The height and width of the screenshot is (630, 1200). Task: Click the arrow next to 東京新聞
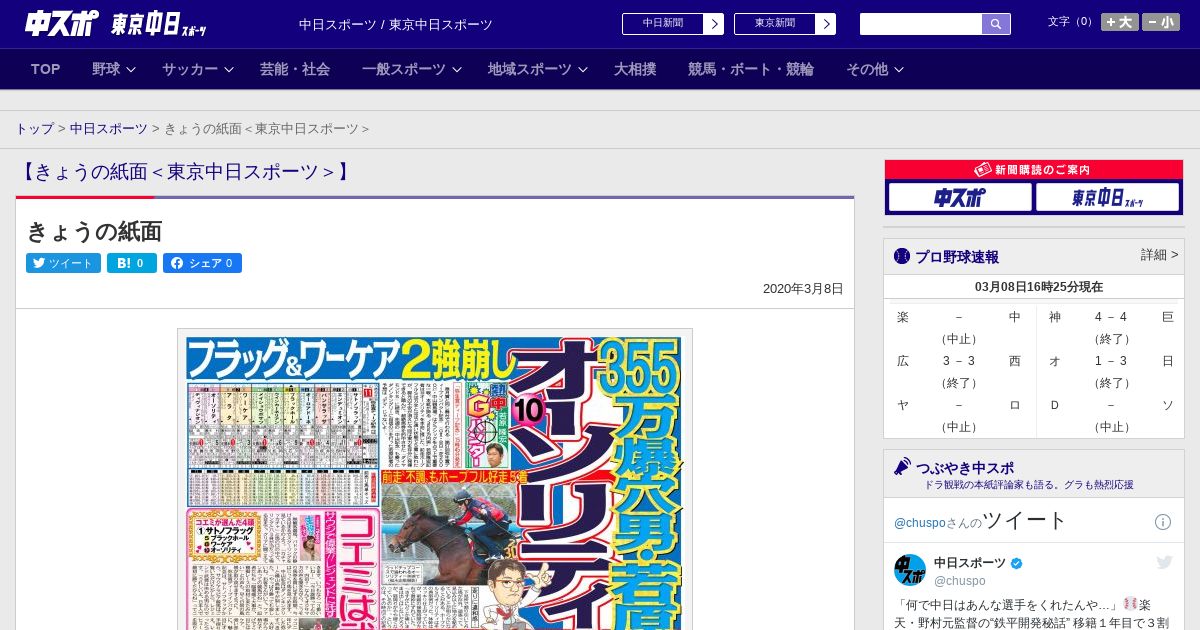click(826, 24)
